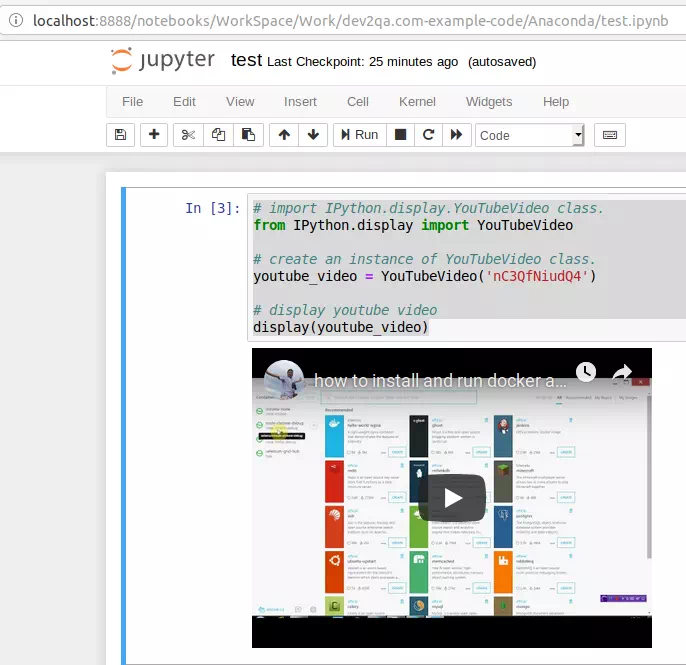The width and height of the screenshot is (686, 665).
Task: Interrupt the kernel with stop icon
Action: click(400, 135)
